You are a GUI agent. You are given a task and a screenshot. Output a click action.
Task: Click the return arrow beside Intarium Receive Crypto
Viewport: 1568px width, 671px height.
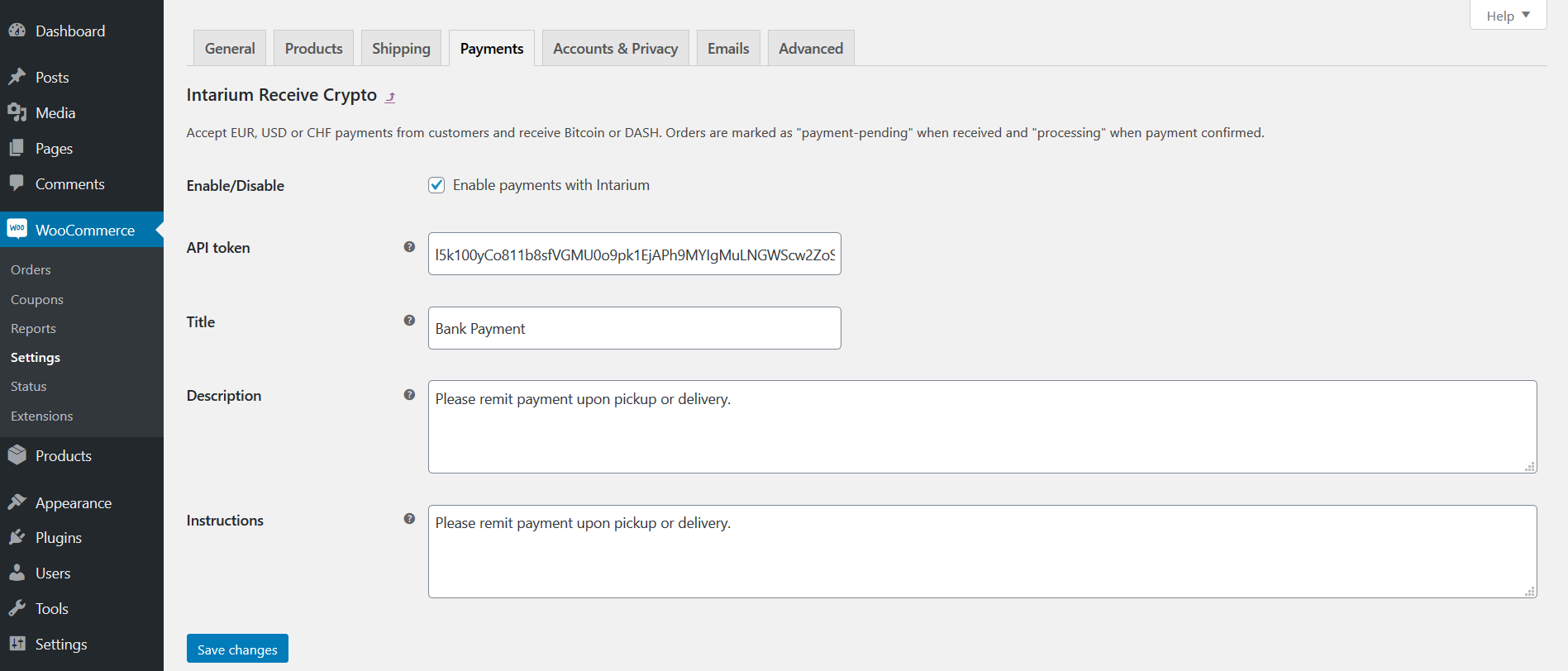pos(390,97)
